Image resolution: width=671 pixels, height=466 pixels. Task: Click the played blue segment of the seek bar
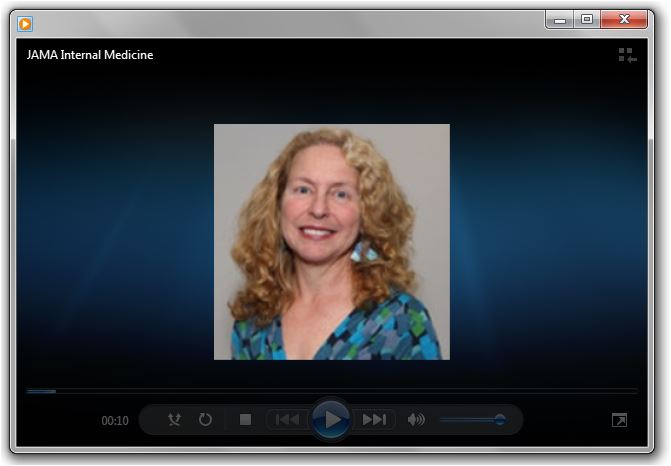point(41,391)
